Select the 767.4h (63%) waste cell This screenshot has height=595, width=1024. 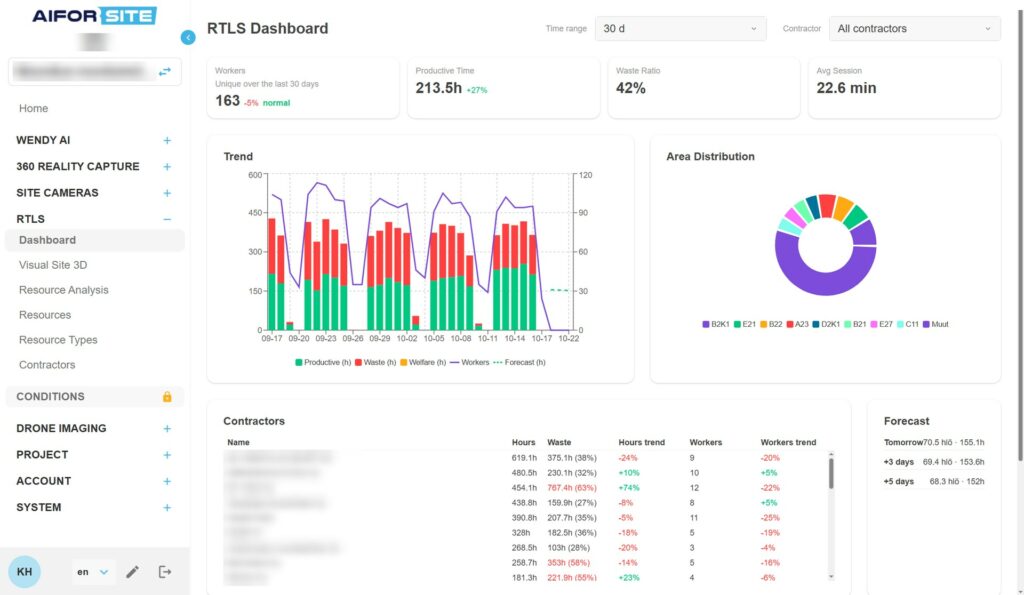pos(572,489)
